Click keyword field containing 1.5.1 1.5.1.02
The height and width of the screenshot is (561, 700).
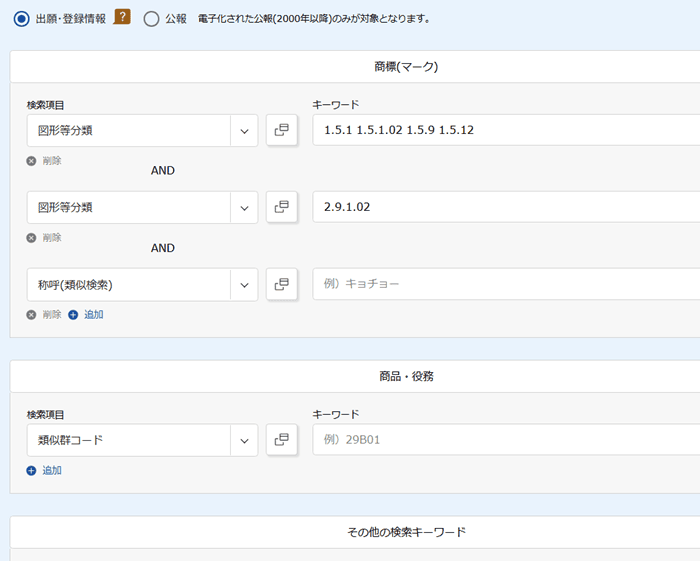[506, 130]
